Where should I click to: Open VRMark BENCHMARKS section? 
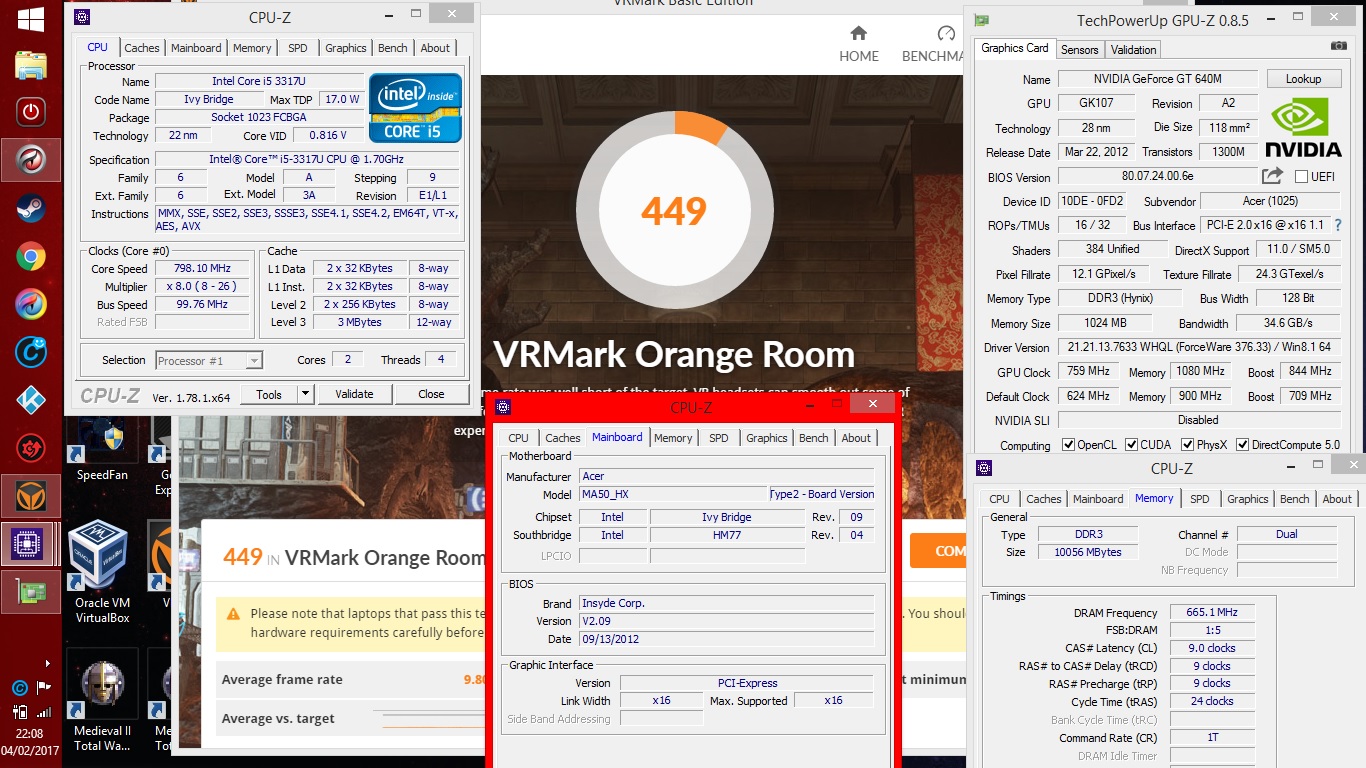pyautogui.click(x=932, y=44)
